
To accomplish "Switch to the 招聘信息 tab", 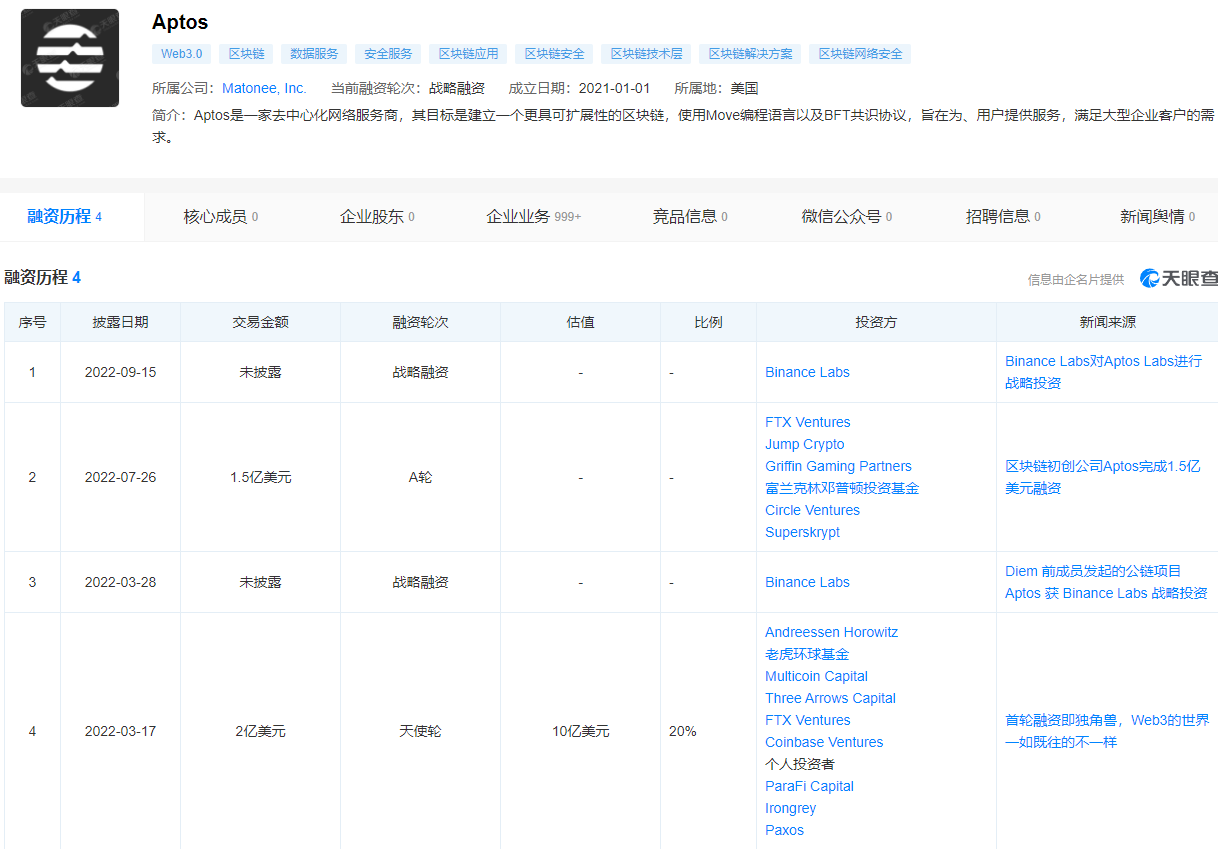I will 1003,217.
